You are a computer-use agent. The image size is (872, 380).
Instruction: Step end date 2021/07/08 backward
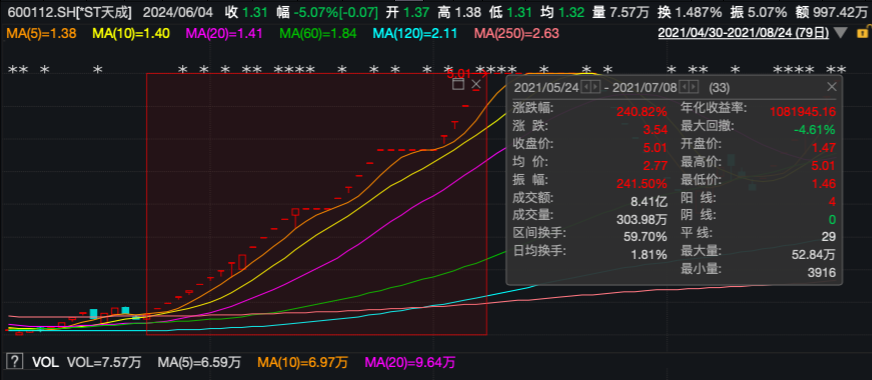[685, 87]
